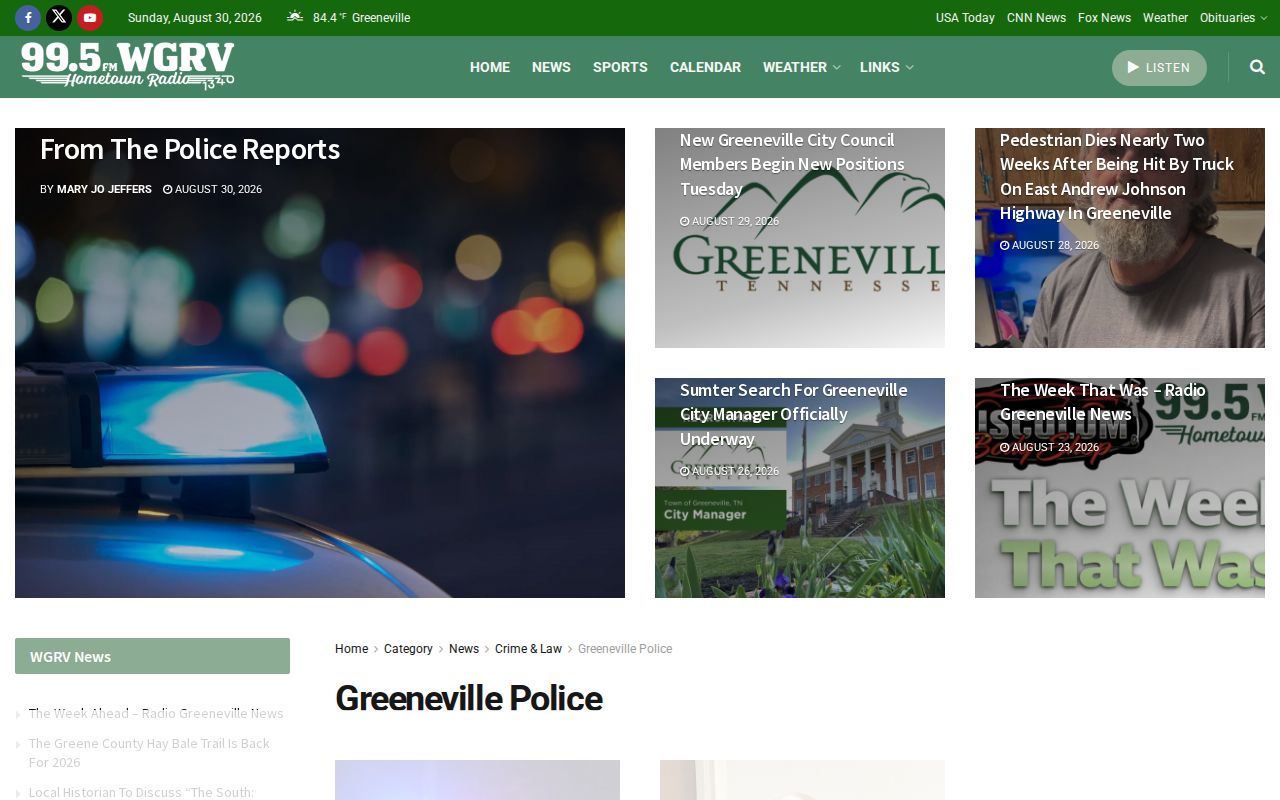The width and height of the screenshot is (1280, 800).
Task: Visit the USA Today link
Action: 965,18
